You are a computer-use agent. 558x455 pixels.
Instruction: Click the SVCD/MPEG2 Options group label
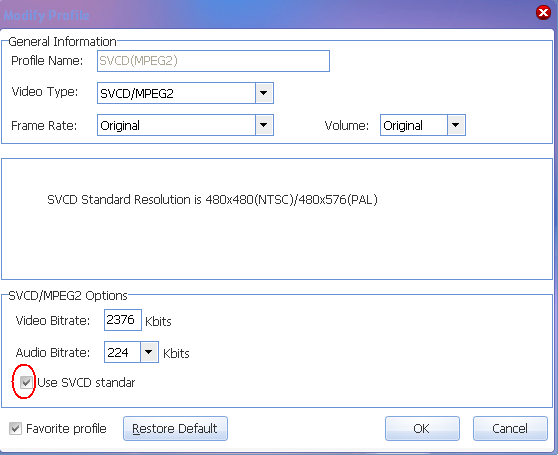[68, 296]
